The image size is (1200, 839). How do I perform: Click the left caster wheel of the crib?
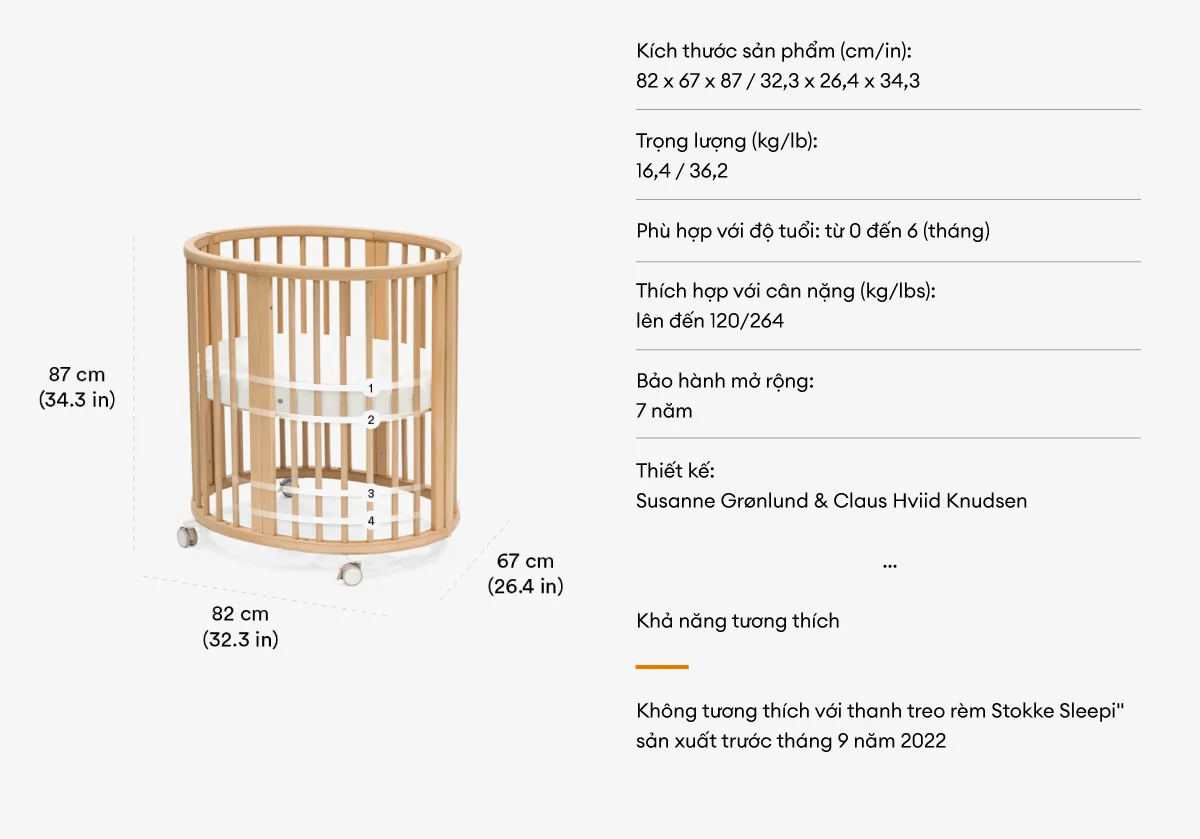tap(187, 537)
